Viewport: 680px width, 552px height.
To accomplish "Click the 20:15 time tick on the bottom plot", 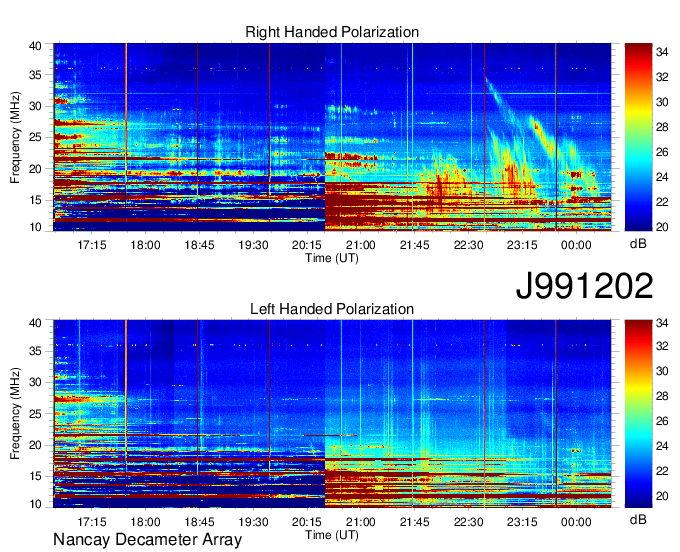I will (x=307, y=522).
